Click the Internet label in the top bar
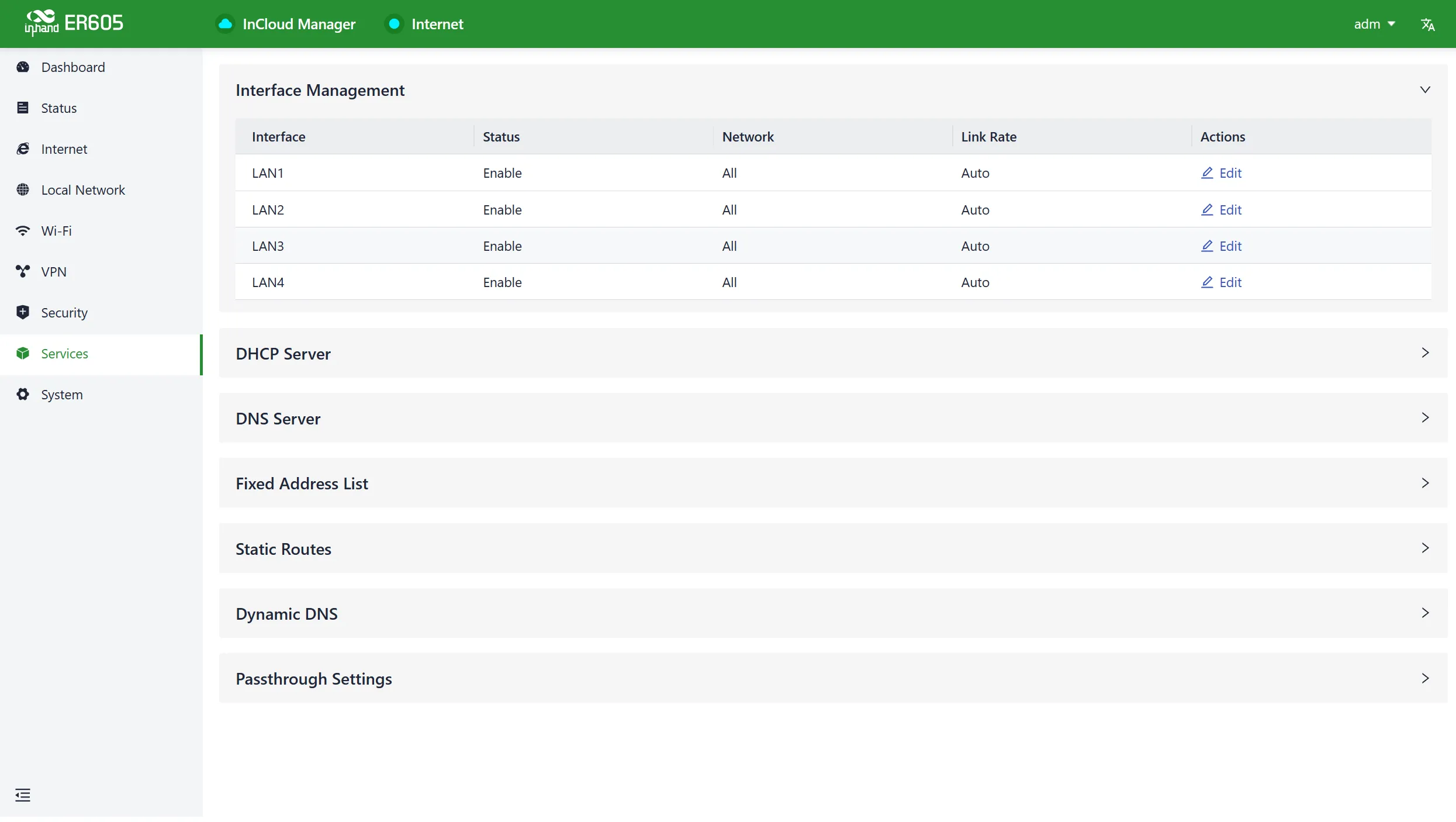The width and height of the screenshot is (1456, 822). click(437, 24)
